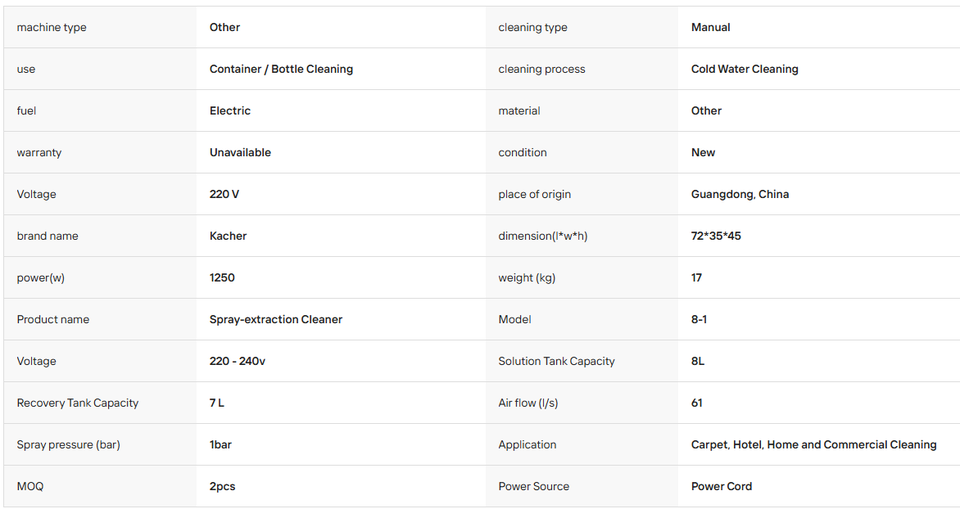Select the brand name 'Kacher'
The height and width of the screenshot is (509, 960).
228,236
